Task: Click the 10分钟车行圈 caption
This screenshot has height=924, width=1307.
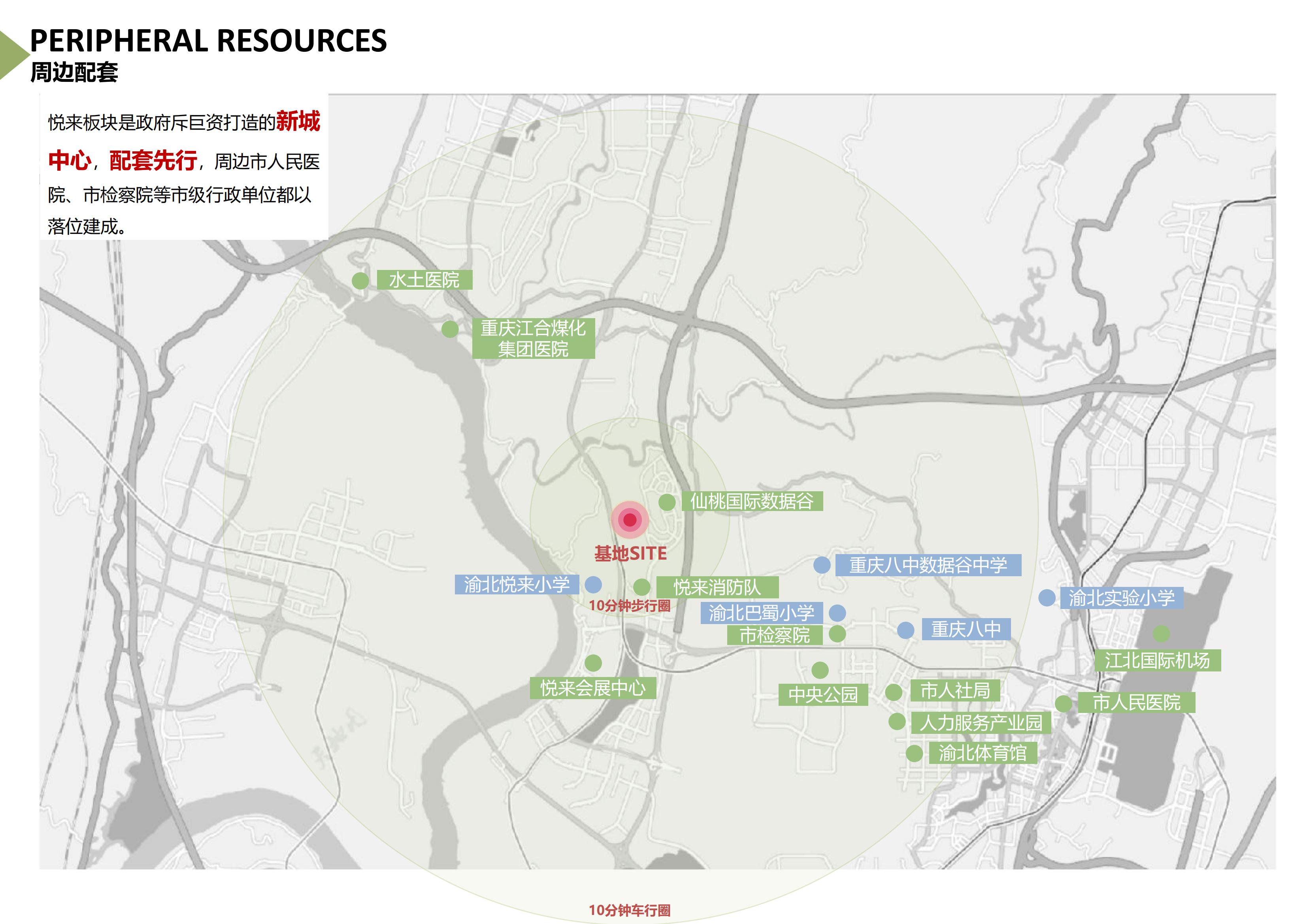Action: (630, 910)
